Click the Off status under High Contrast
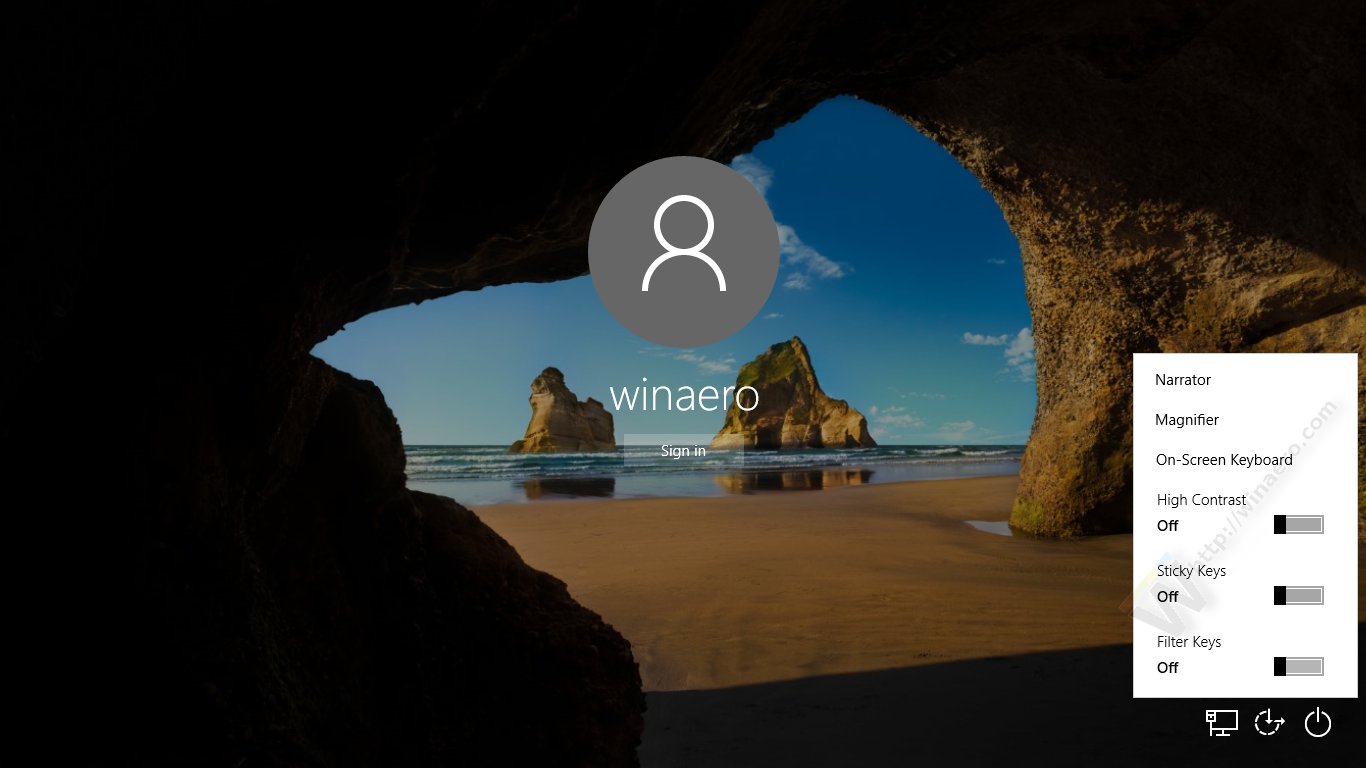 tap(1167, 526)
